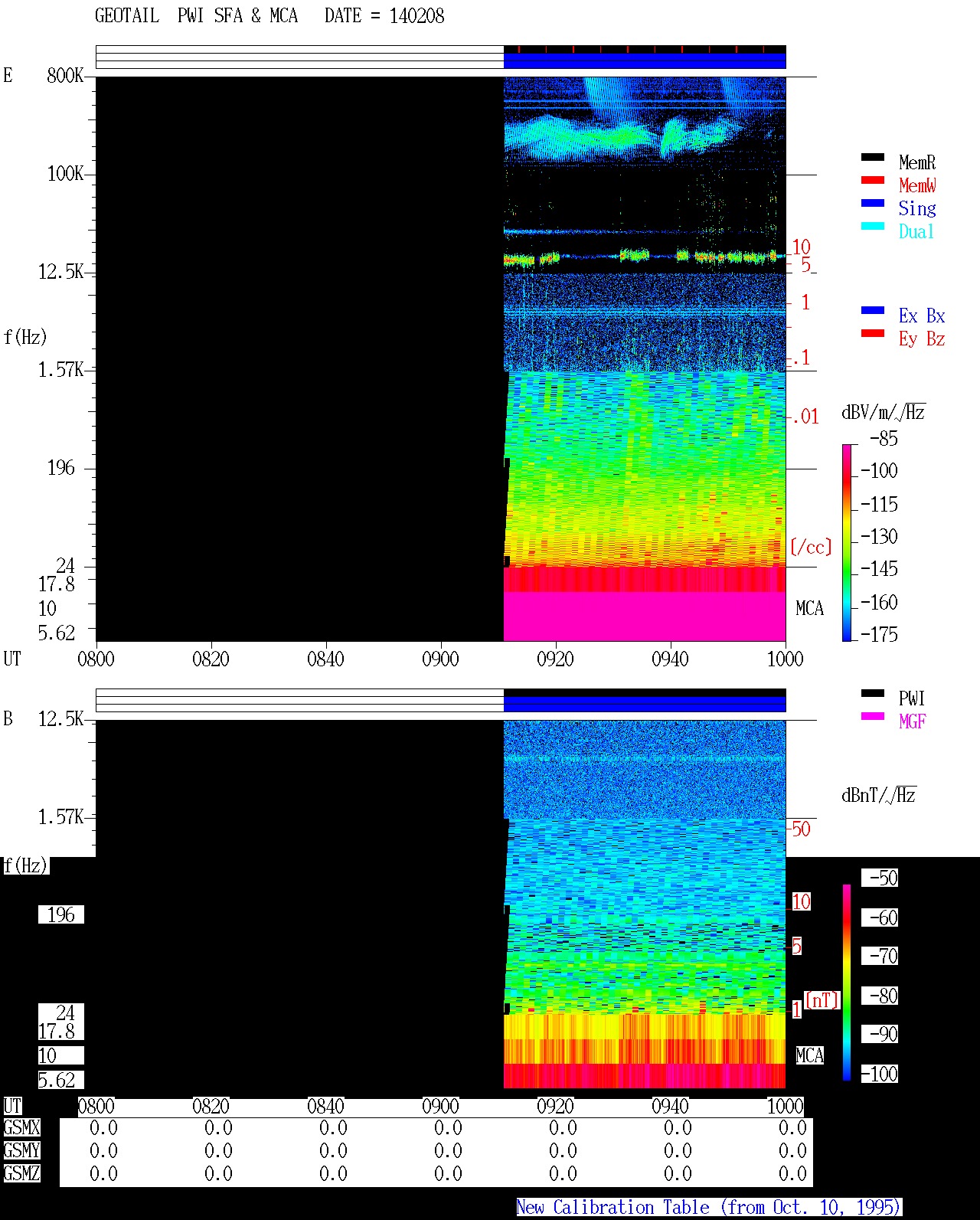980x1220 pixels.
Task: Click the -85 electric color scale value
Action: pos(884,439)
